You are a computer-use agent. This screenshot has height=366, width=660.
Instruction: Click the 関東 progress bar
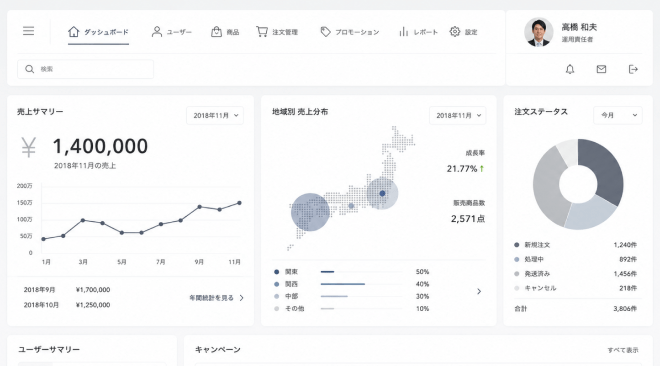(361, 272)
